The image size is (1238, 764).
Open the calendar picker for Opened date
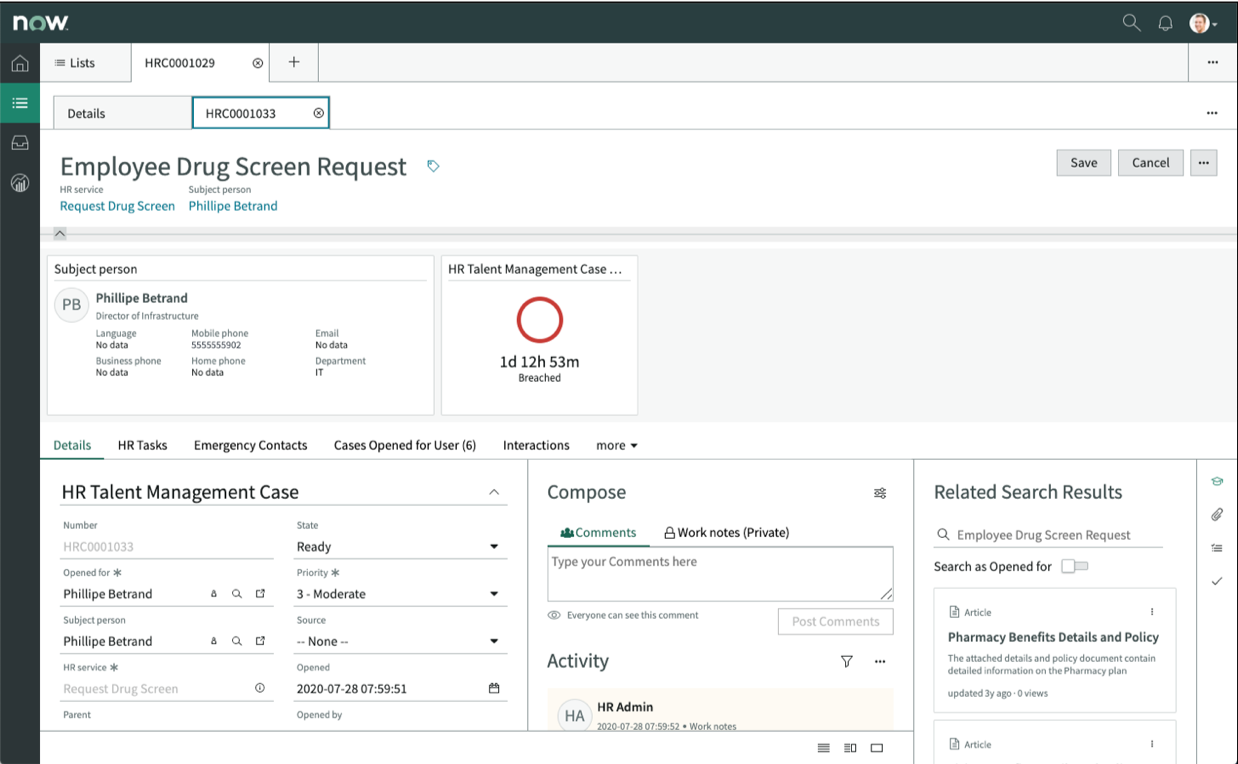pyautogui.click(x=494, y=688)
